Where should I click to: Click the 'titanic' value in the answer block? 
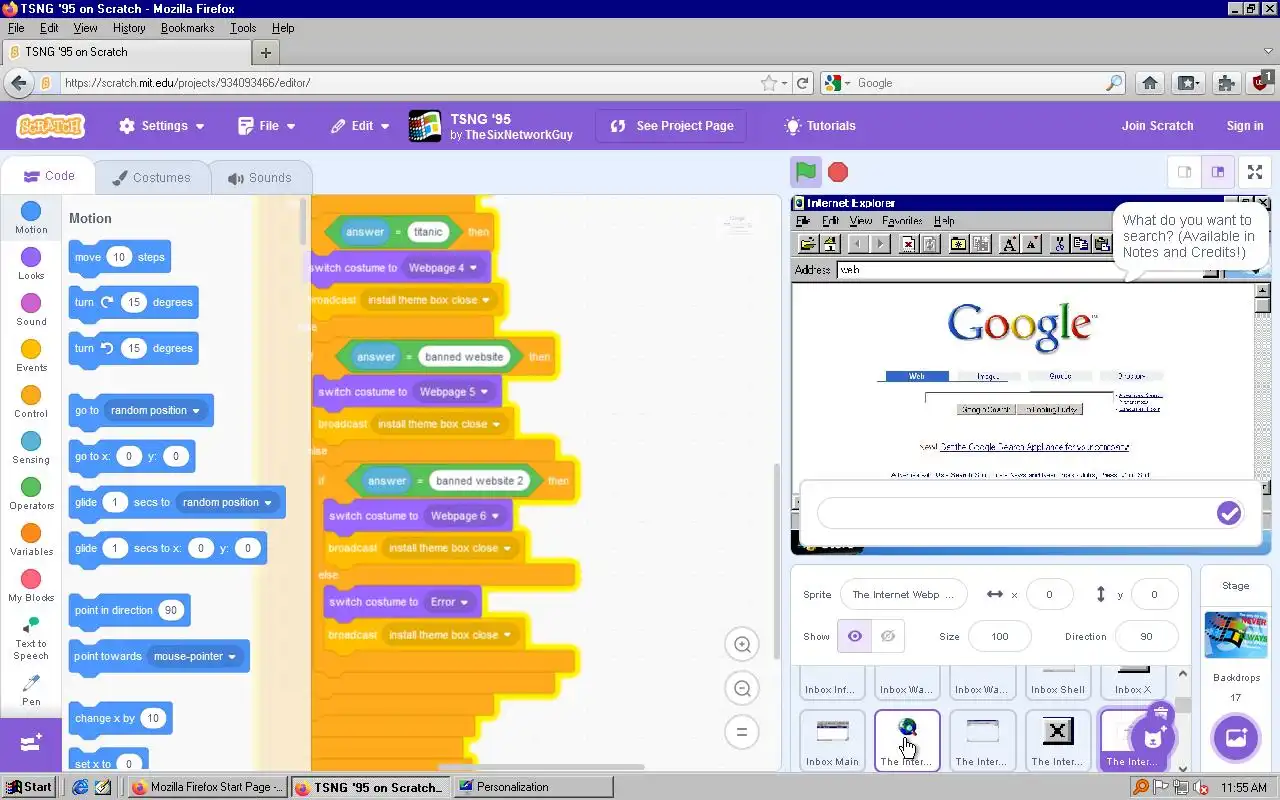[x=427, y=232]
